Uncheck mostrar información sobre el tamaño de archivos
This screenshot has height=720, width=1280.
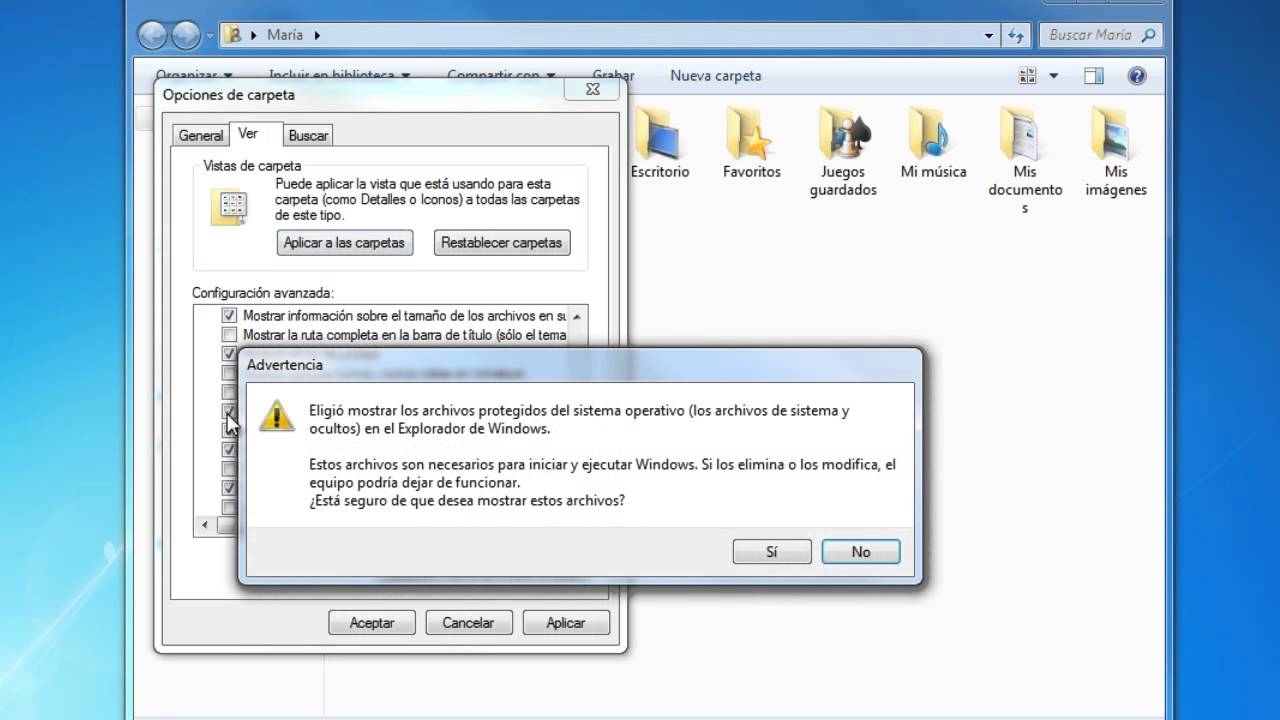tap(229, 314)
